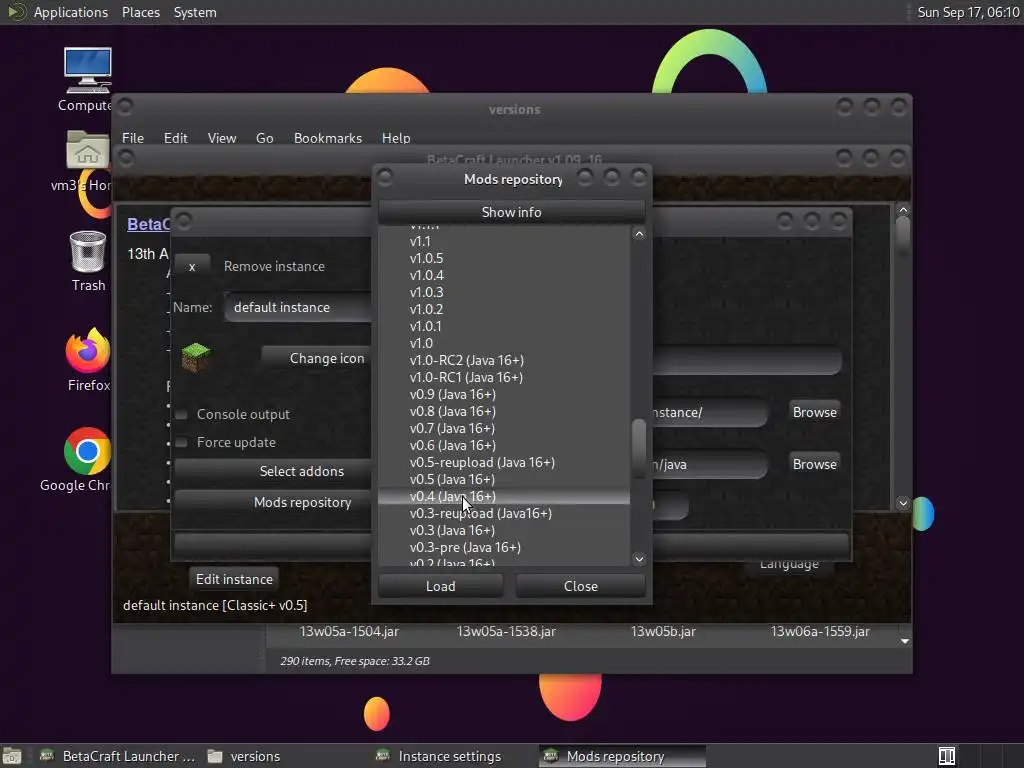Click the launcher news scroll up arrow
The width and height of the screenshot is (1024, 768).
tap(903, 210)
